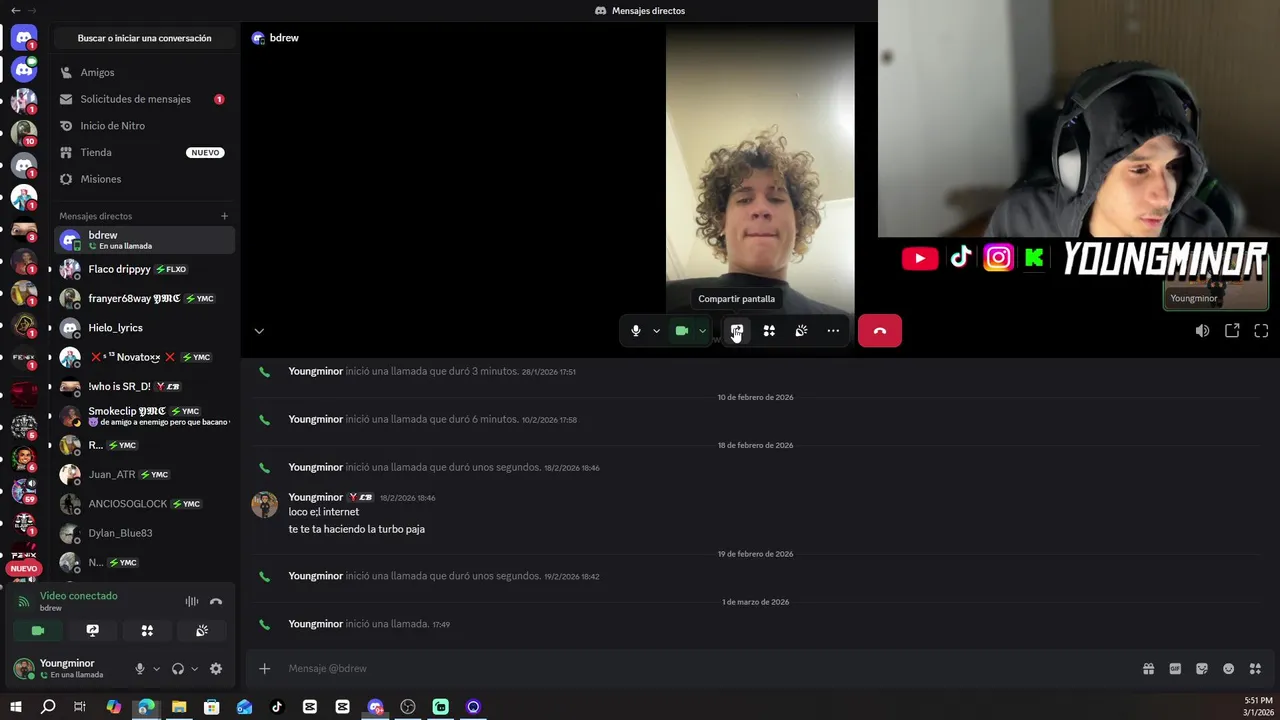Viewport: 1280px width, 720px height.
Task: Open sticker picker
Action: pos(1202,669)
